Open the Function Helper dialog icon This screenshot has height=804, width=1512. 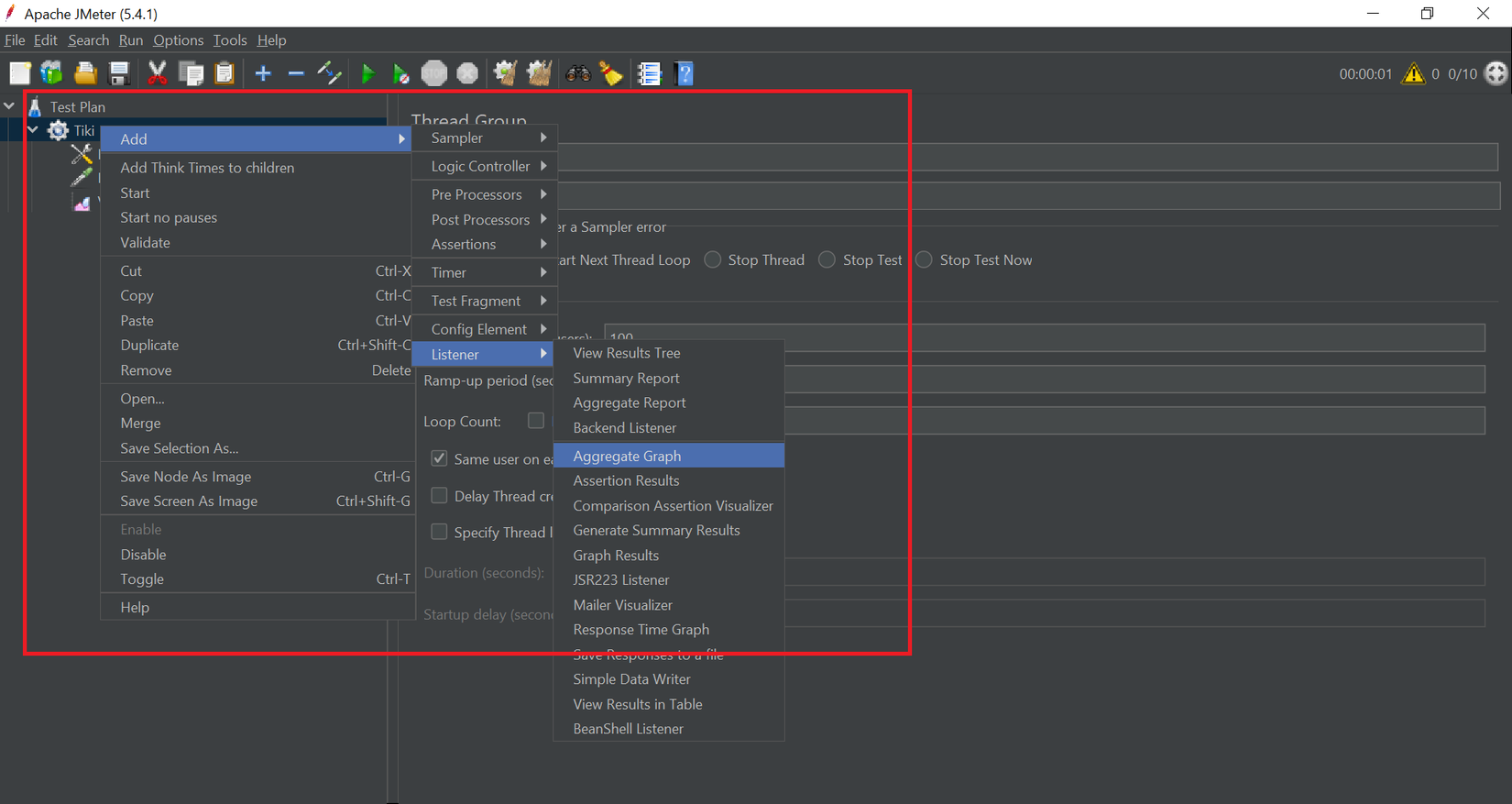tap(650, 73)
